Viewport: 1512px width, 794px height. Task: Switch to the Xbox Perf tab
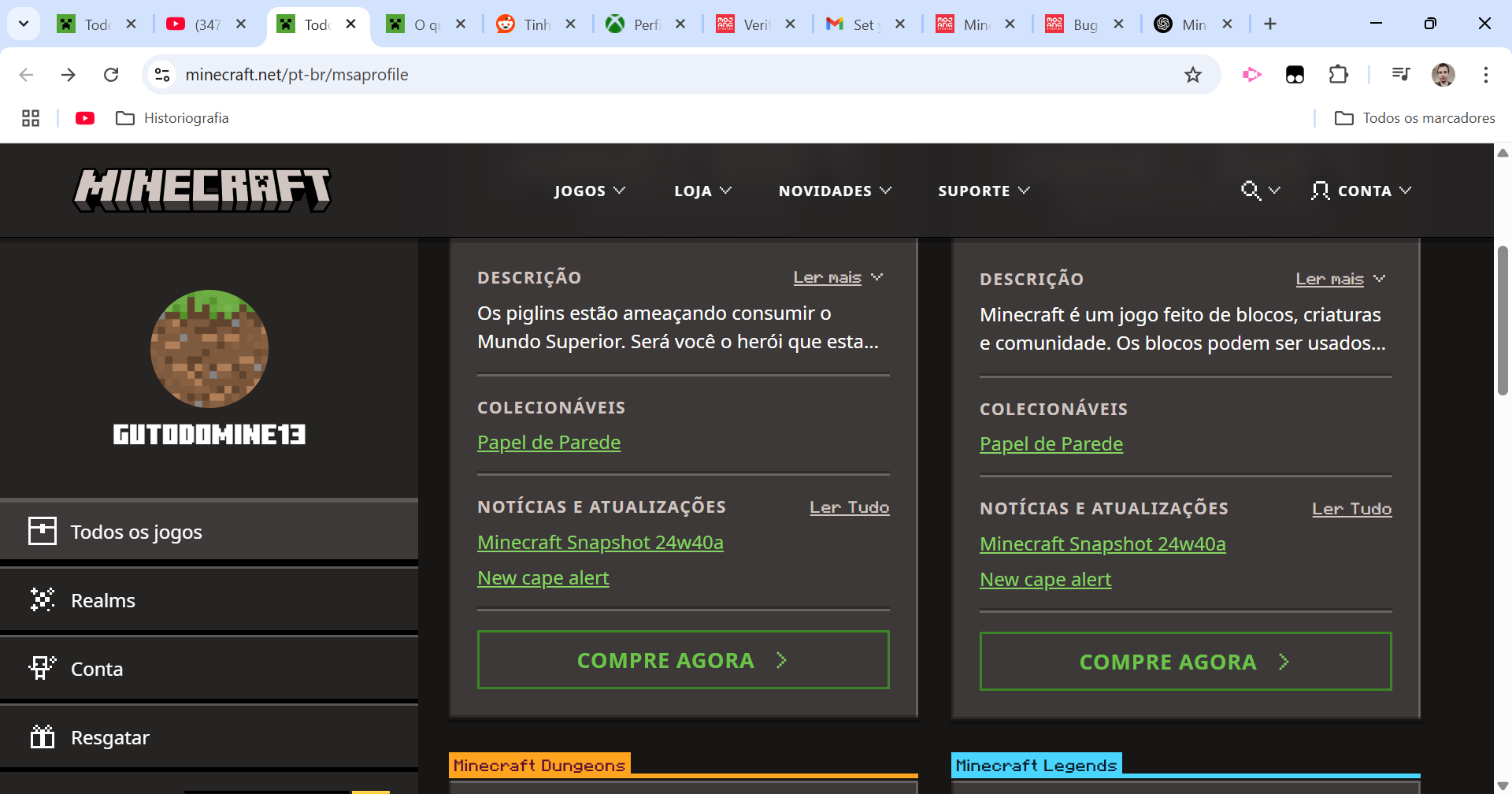click(635, 24)
